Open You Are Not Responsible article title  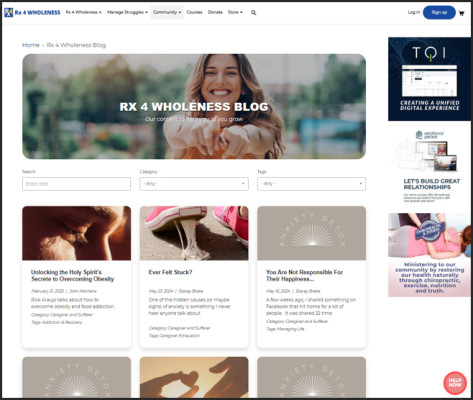[x=304, y=275]
